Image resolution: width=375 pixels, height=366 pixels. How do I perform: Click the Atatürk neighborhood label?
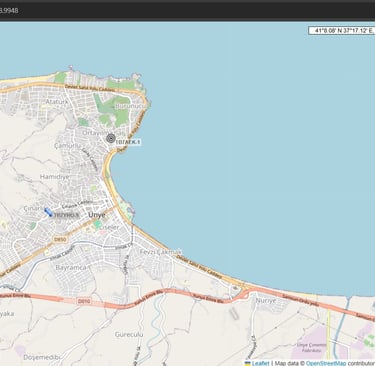click(x=56, y=101)
